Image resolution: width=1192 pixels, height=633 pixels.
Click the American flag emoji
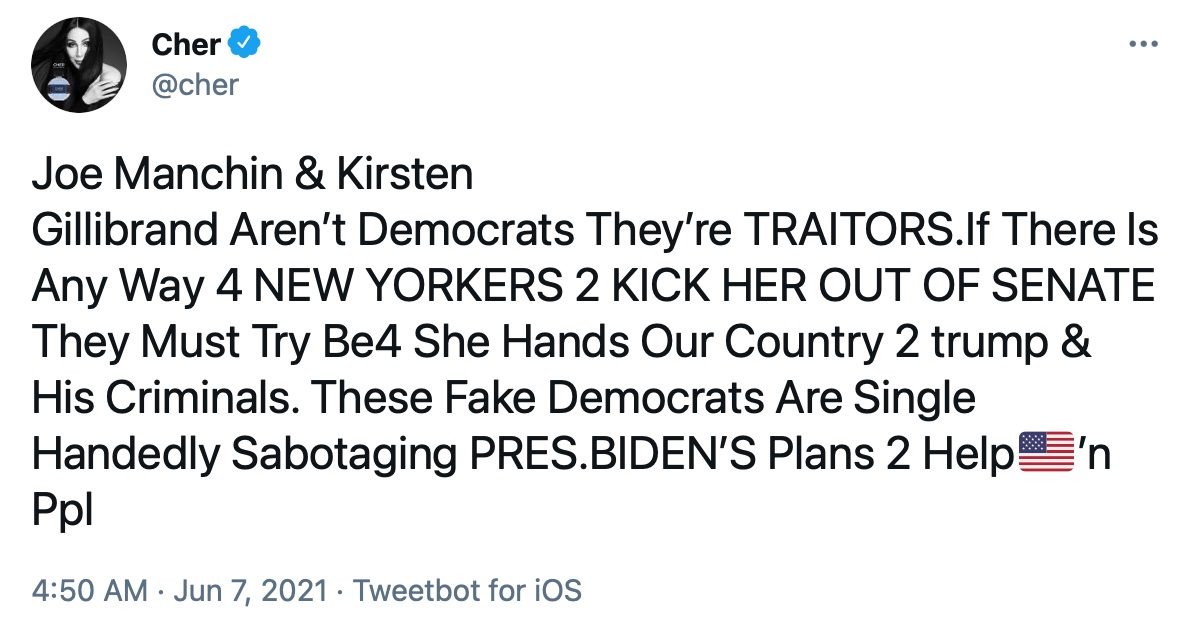tap(1046, 454)
